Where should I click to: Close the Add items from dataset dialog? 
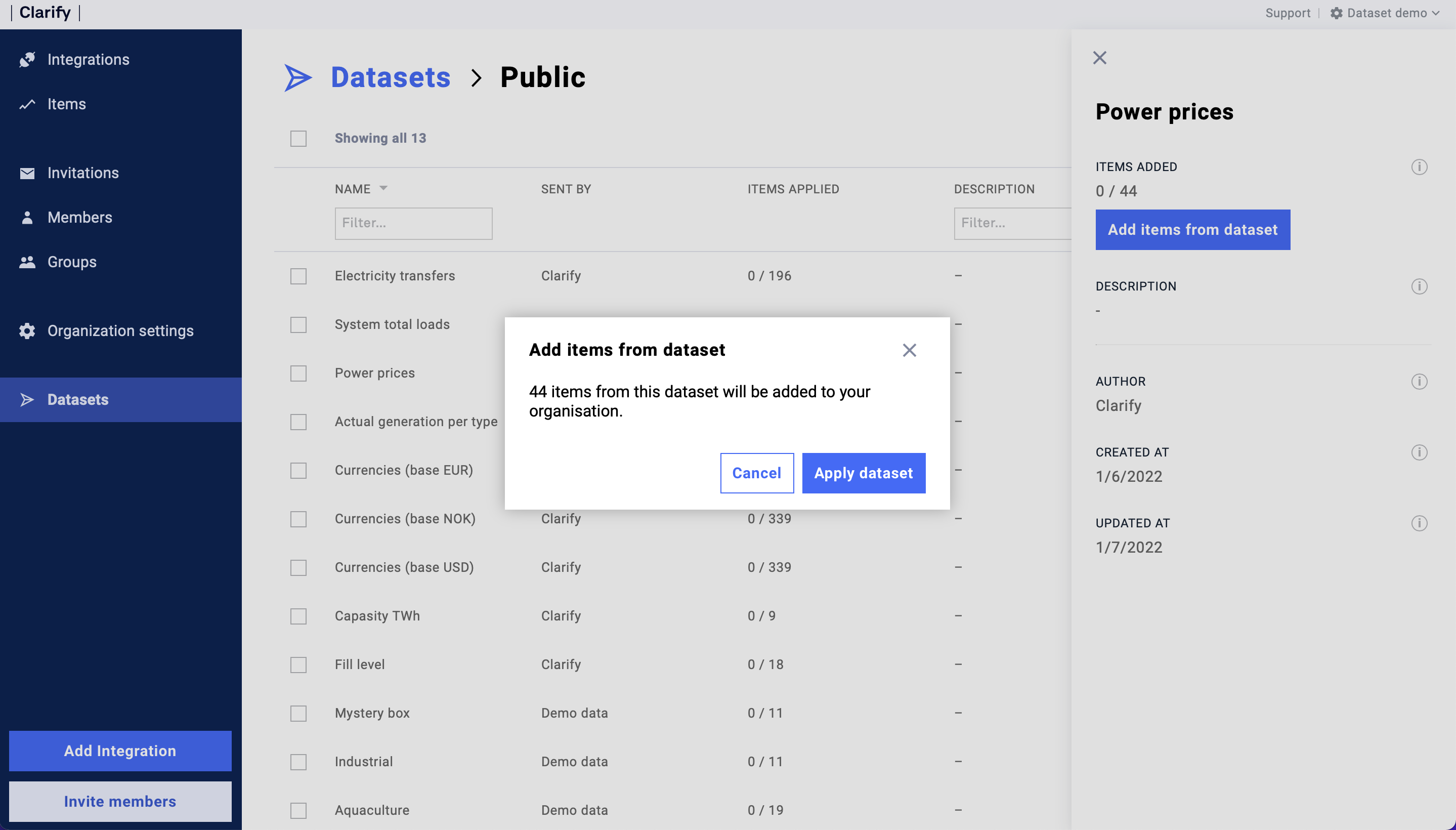pyautogui.click(x=909, y=350)
